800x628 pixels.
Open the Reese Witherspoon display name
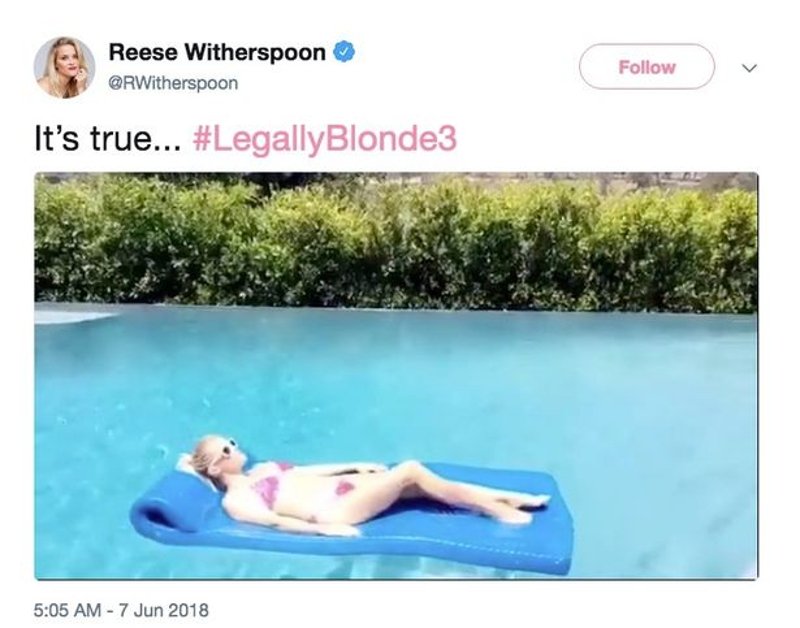tap(217, 52)
